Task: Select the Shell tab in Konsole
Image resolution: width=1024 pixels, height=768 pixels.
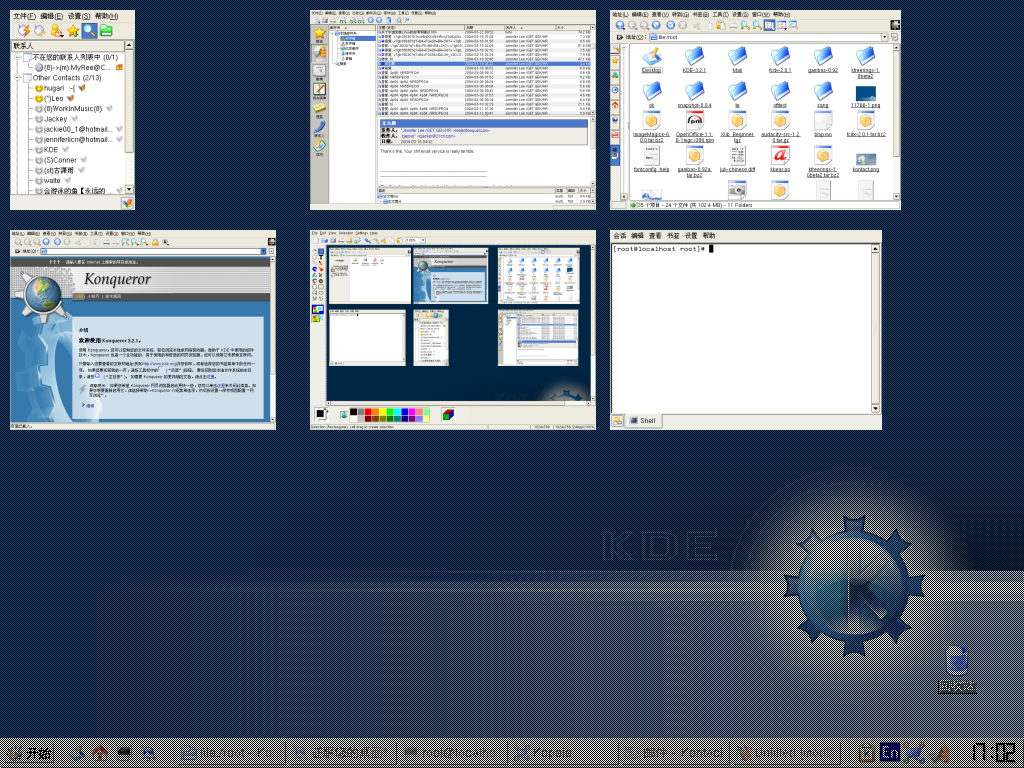Action: 643,421
